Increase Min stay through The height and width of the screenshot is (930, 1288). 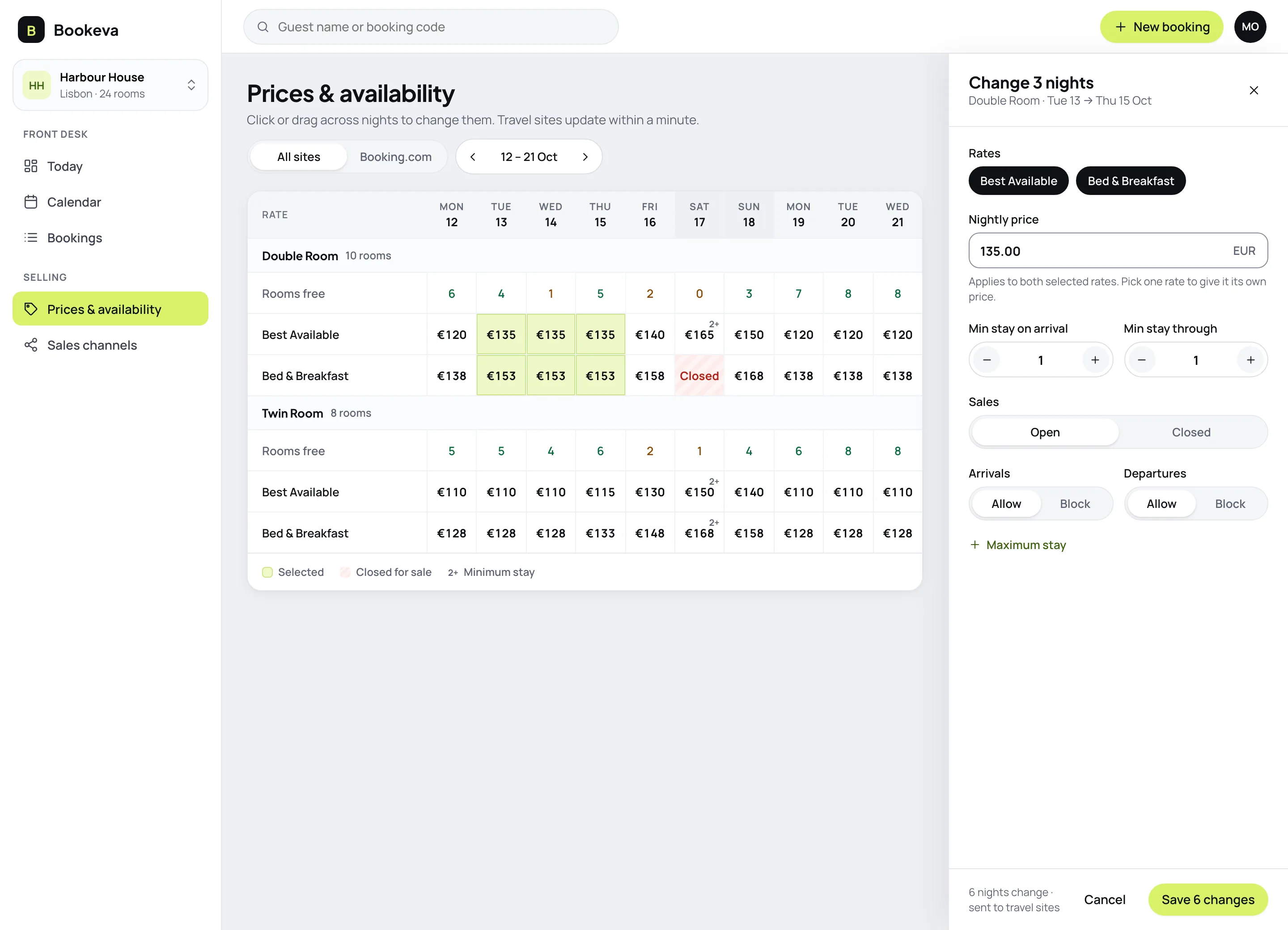pyautogui.click(x=1250, y=360)
